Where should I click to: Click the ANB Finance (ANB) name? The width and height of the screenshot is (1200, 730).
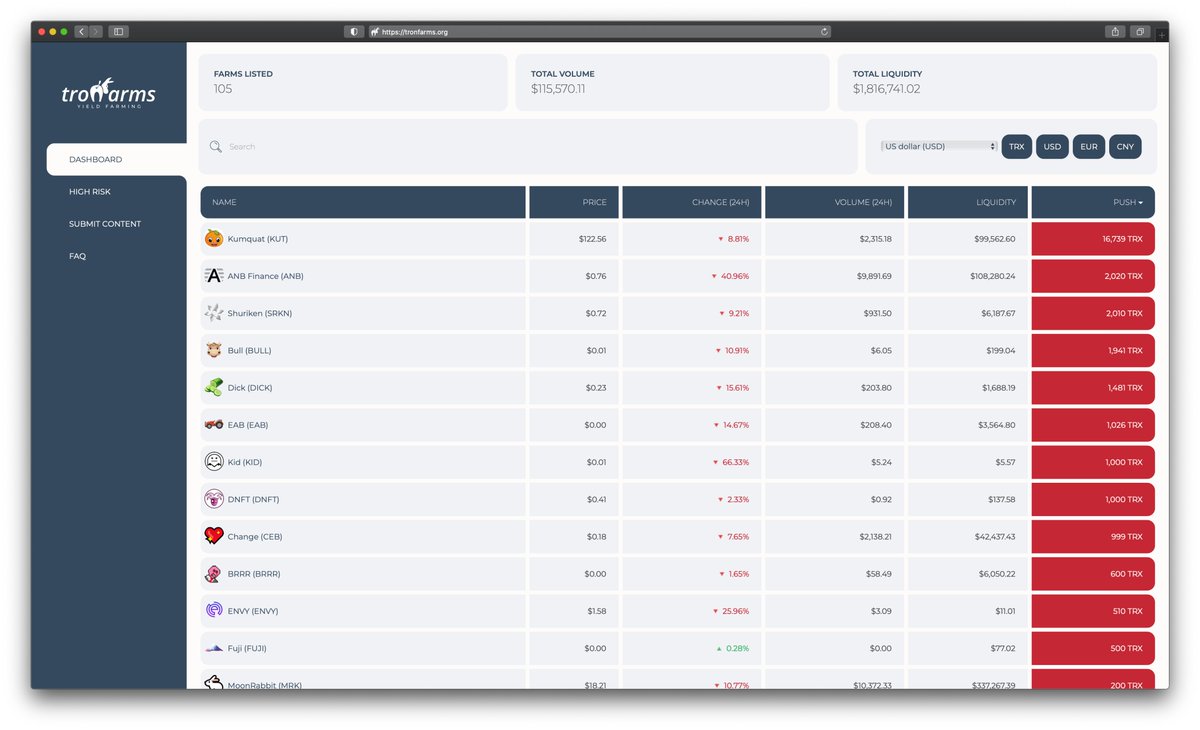tap(265, 276)
